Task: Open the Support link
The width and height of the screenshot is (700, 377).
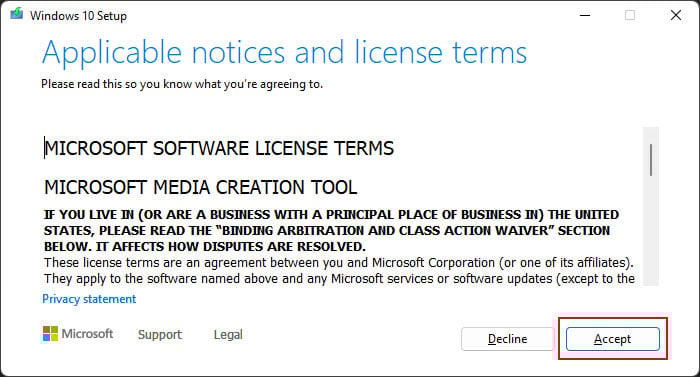Action: pyautogui.click(x=160, y=335)
